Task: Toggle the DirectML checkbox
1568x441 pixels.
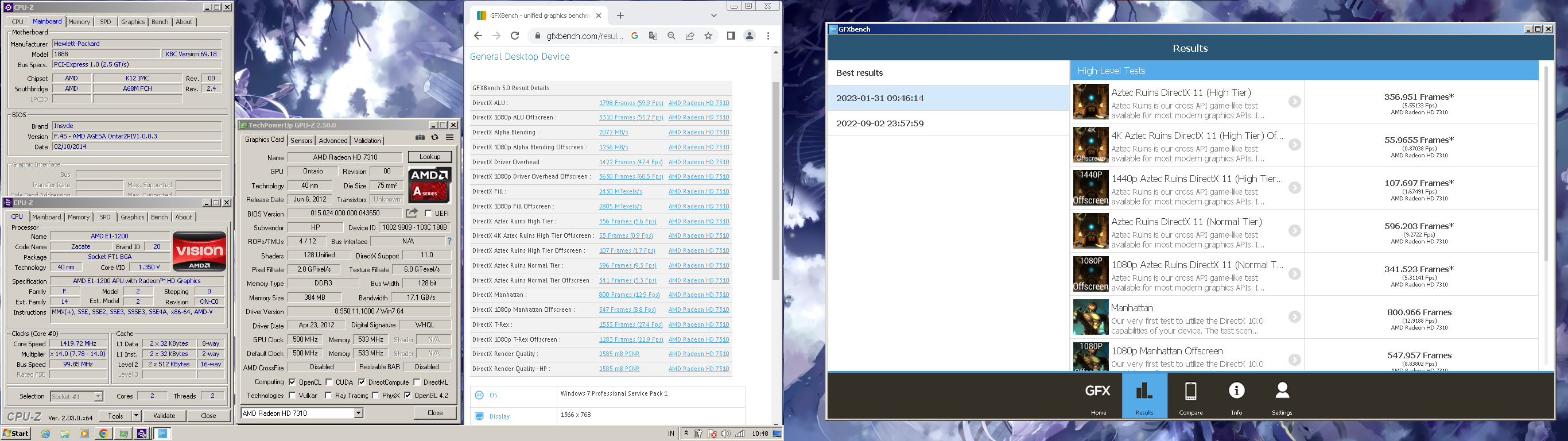Action: coord(417,382)
